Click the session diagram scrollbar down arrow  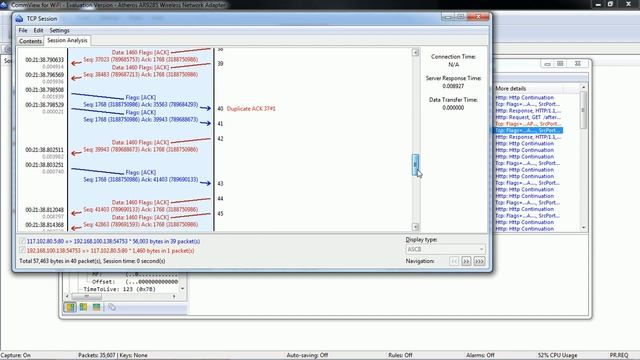coord(416,227)
